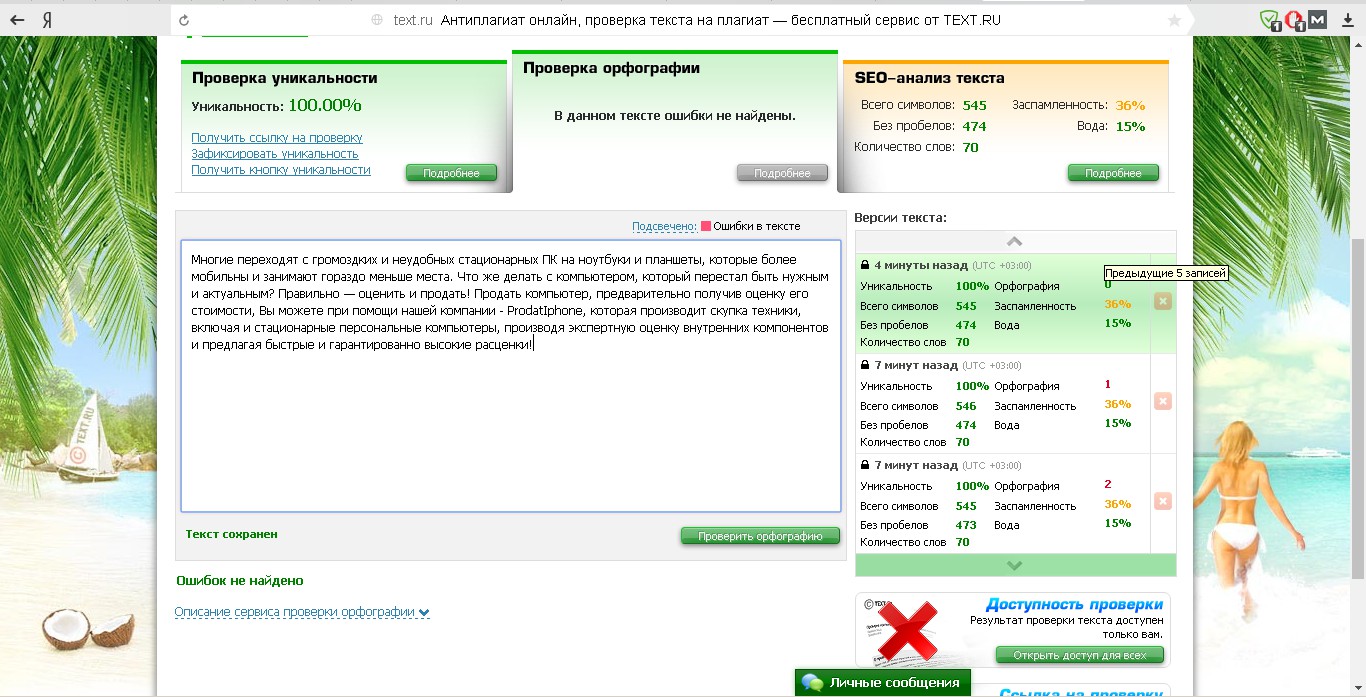1366x697 pixels.
Task: Delete the 4 минуты назад version
Action: [x=1162, y=301]
